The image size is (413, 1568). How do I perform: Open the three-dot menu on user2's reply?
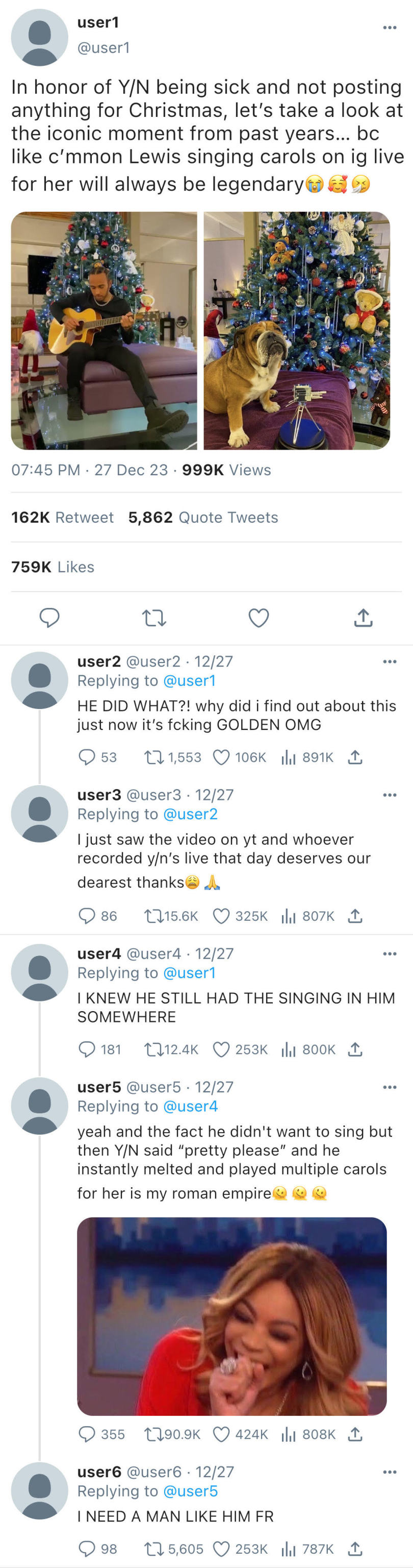pyautogui.click(x=389, y=661)
